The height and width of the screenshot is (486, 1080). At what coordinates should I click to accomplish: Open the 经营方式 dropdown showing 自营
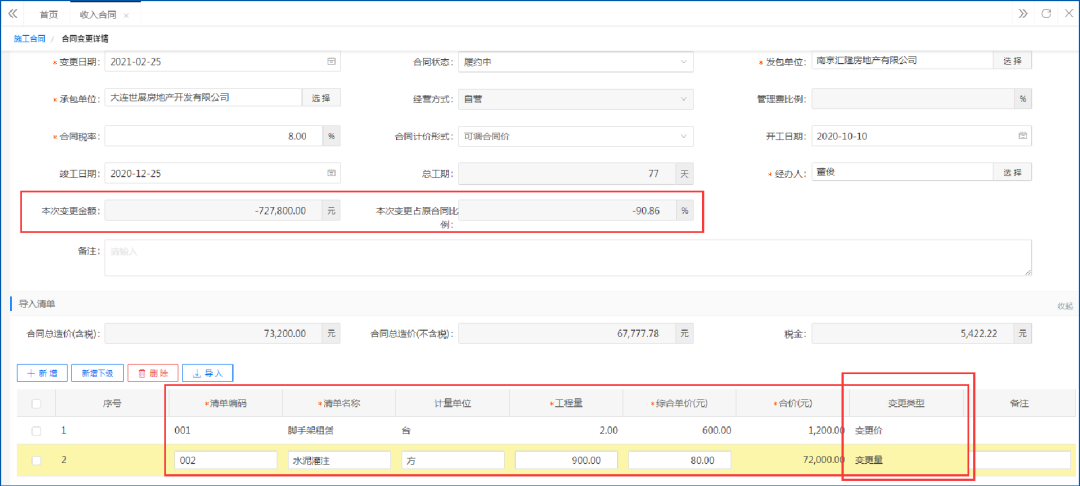[576, 99]
